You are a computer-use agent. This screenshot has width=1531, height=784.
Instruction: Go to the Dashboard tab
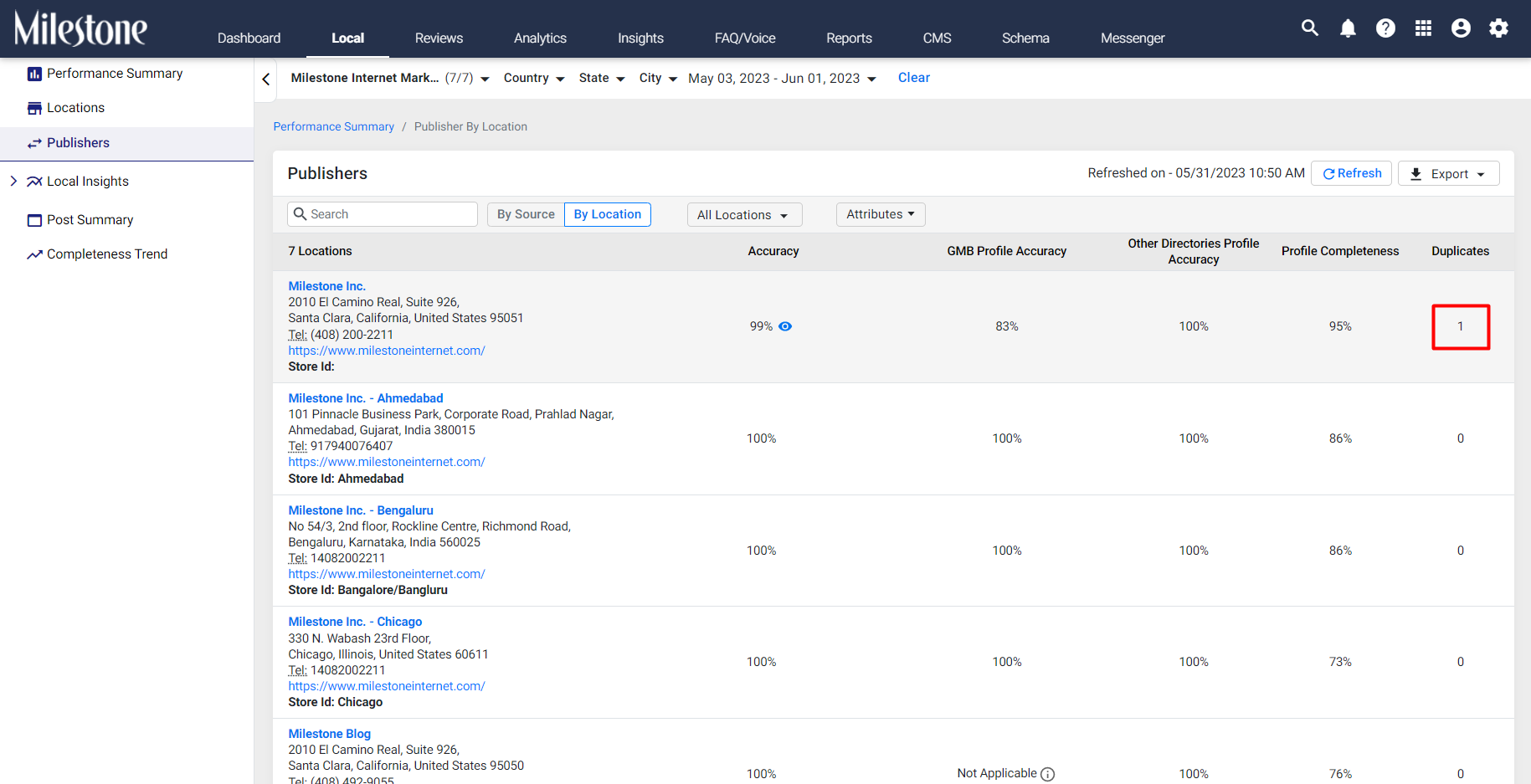tap(249, 38)
